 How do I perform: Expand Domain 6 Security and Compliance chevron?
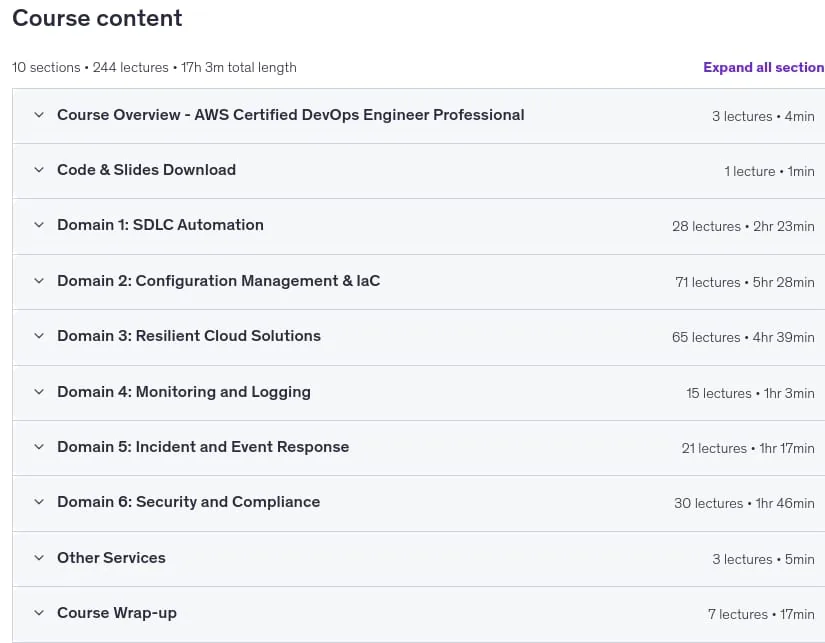39,502
